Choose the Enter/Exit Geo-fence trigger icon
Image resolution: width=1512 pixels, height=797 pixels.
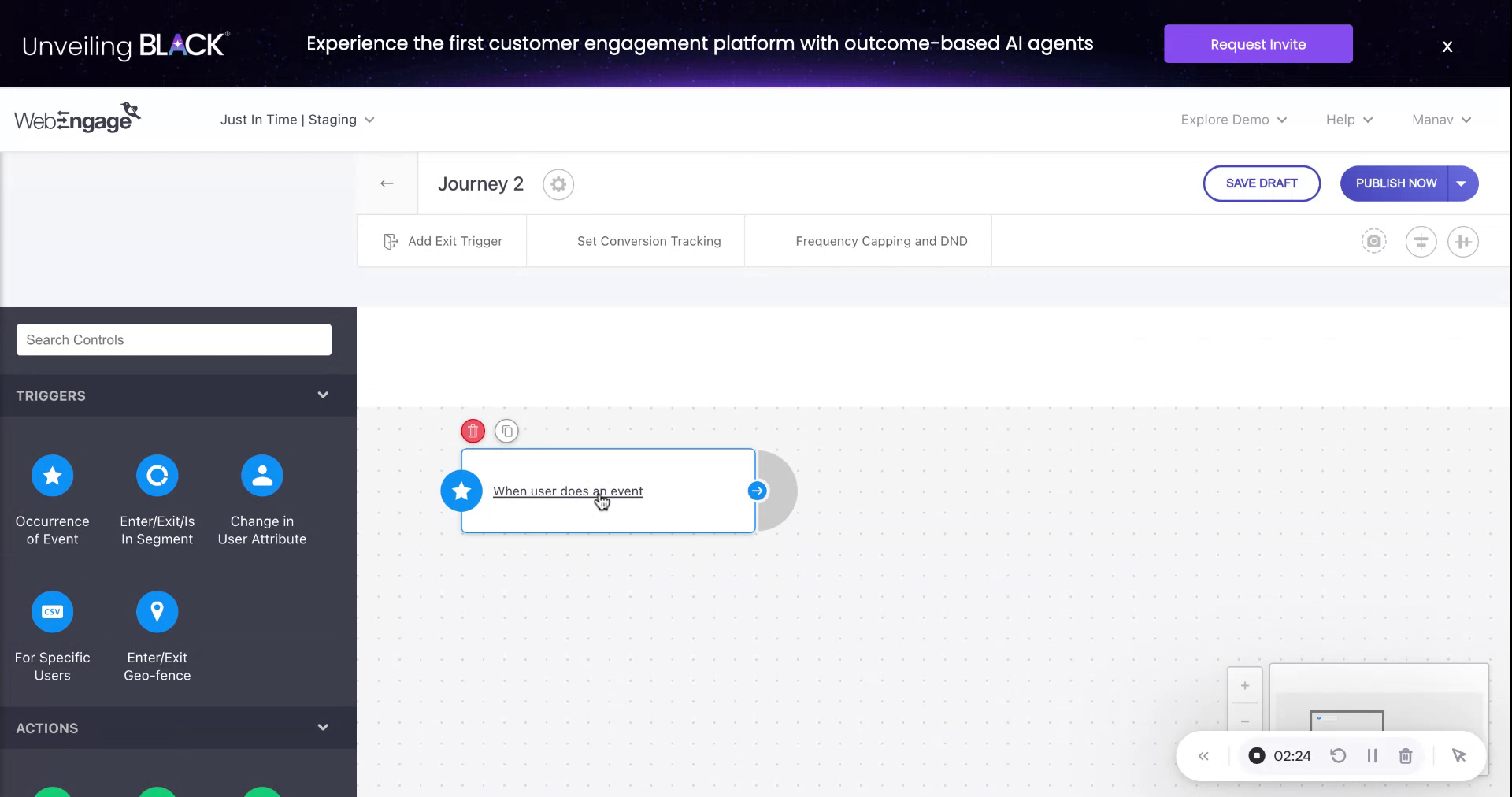(x=157, y=612)
